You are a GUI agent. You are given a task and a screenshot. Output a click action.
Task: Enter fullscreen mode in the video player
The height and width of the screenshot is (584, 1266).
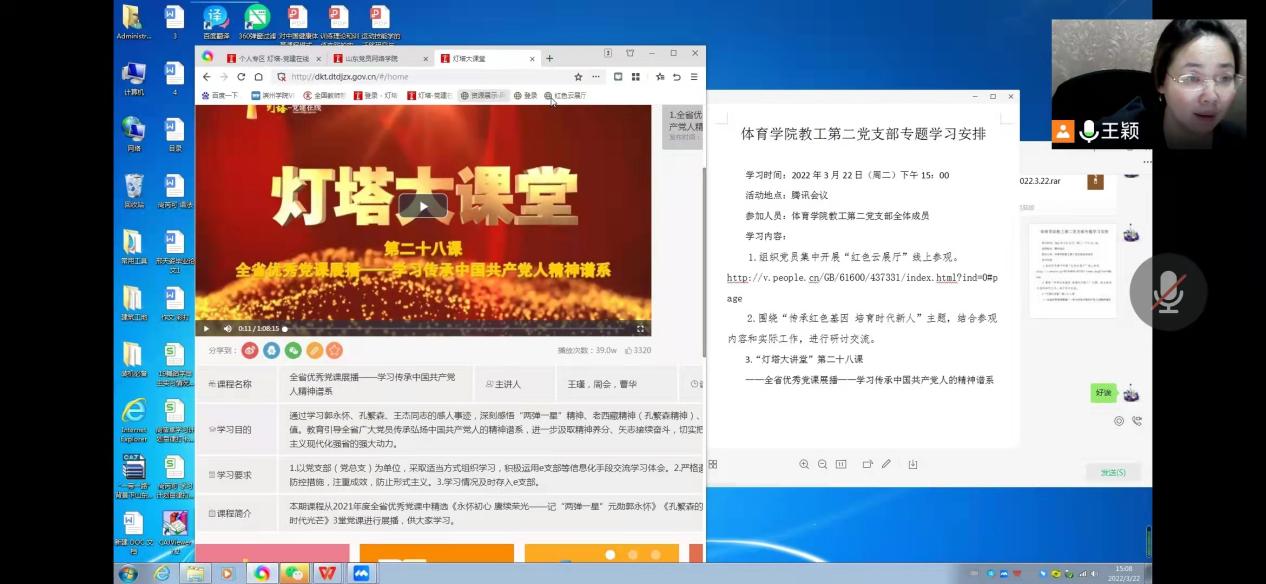pyautogui.click(x=640, y=328)
